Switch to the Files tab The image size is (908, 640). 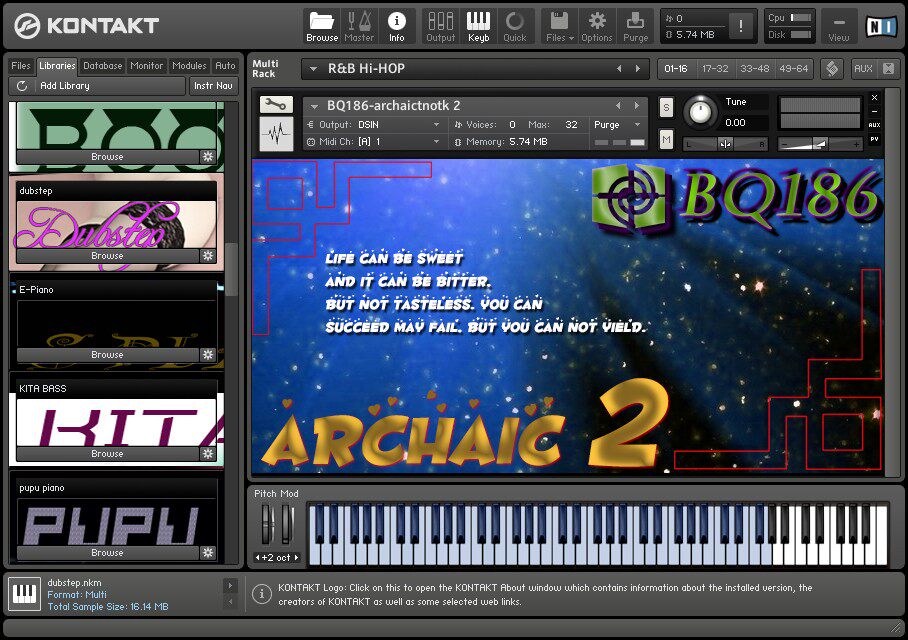(x=21, y=66)
